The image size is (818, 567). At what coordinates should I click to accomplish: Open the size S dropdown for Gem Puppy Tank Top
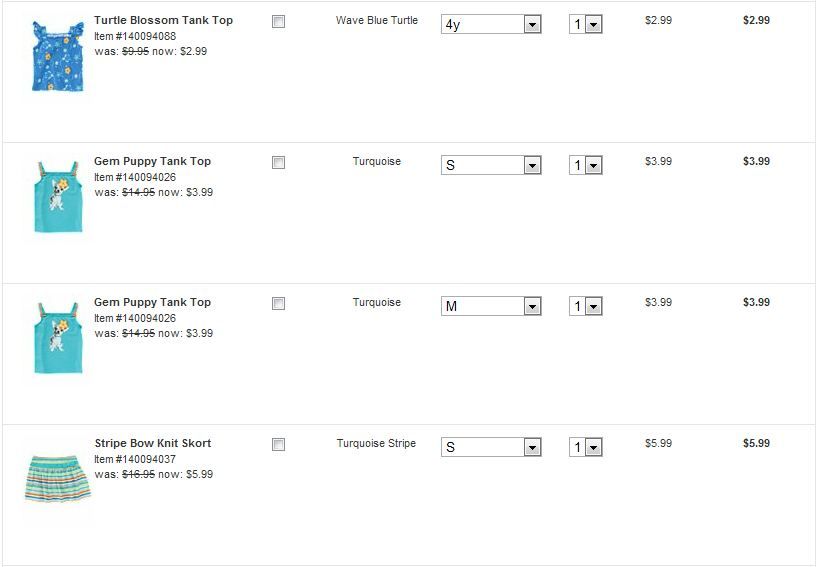[491, 165]
